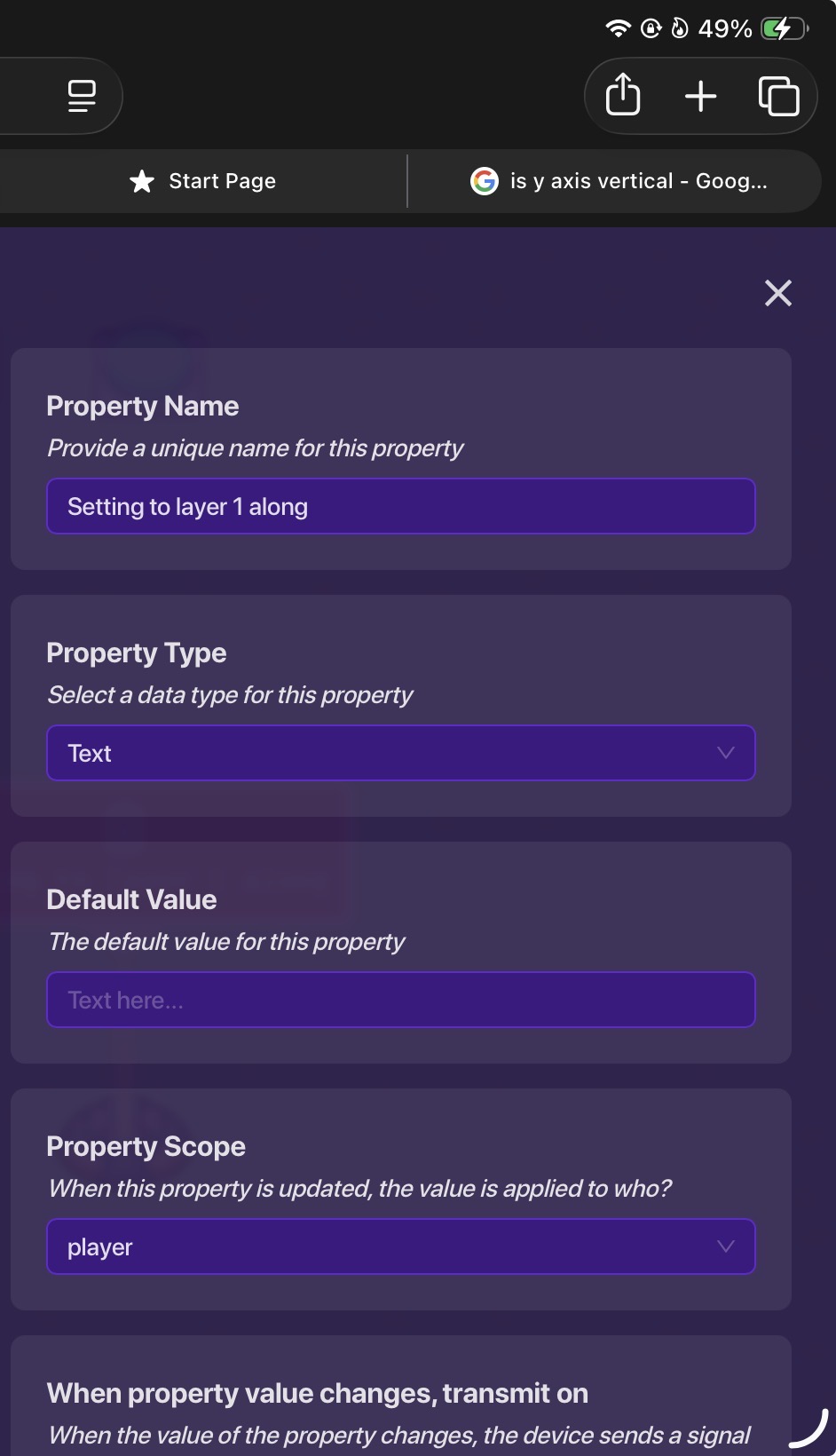Image resolution: width=836 pixels, height=1456 pixels.
Task: Click the Property Scope chevron arrow
Action: tap(725, 1246)
